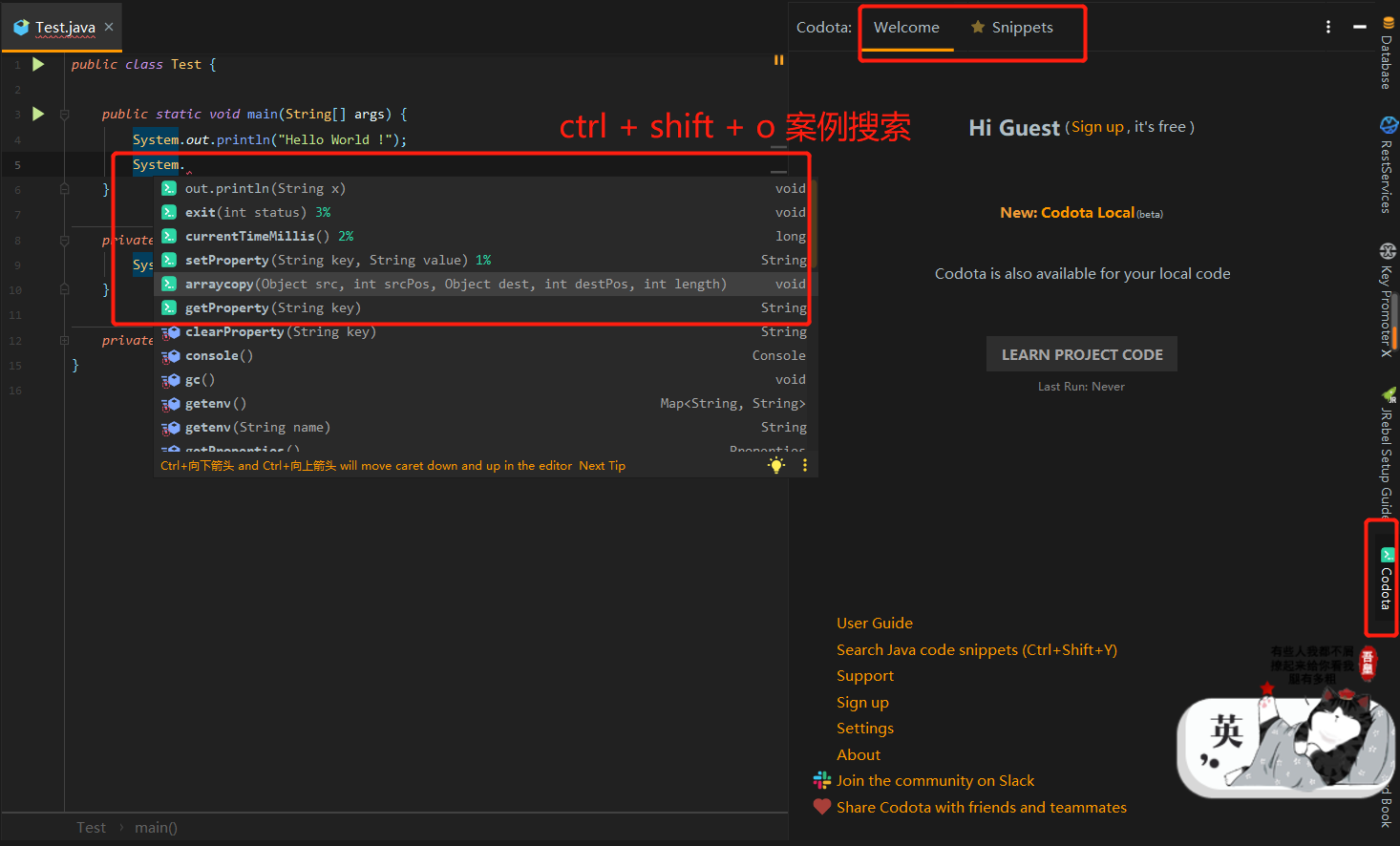This screenshot has width=1400, height=846.
Task: Close the Test.java tab
Action: [x=109, y=27]
